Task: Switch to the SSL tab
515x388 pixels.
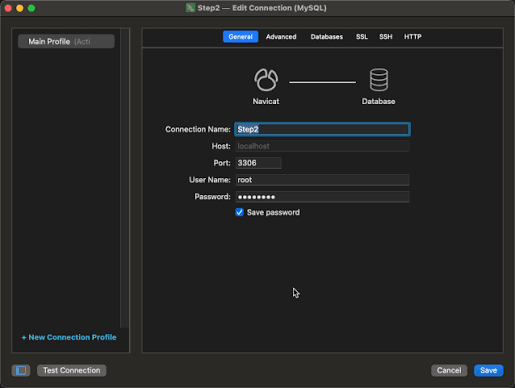Action: tap(362, 37)
